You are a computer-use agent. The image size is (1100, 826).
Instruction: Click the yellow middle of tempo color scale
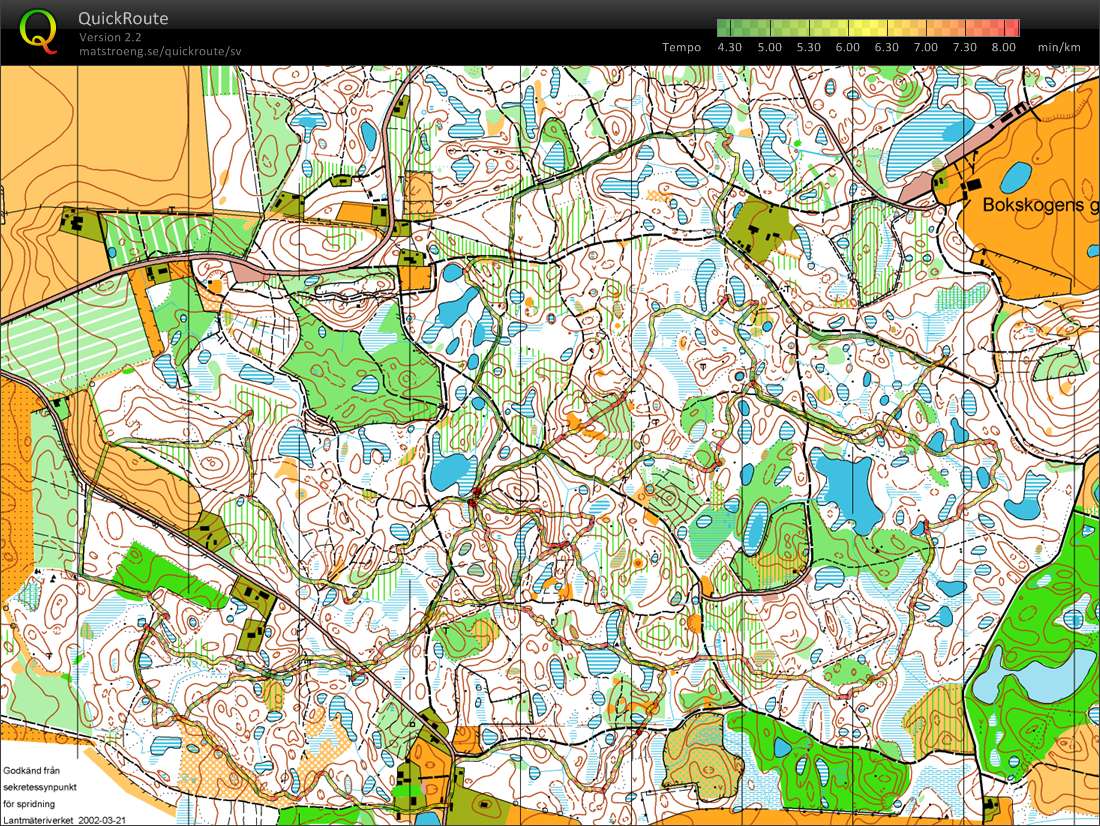click(868, 27)
